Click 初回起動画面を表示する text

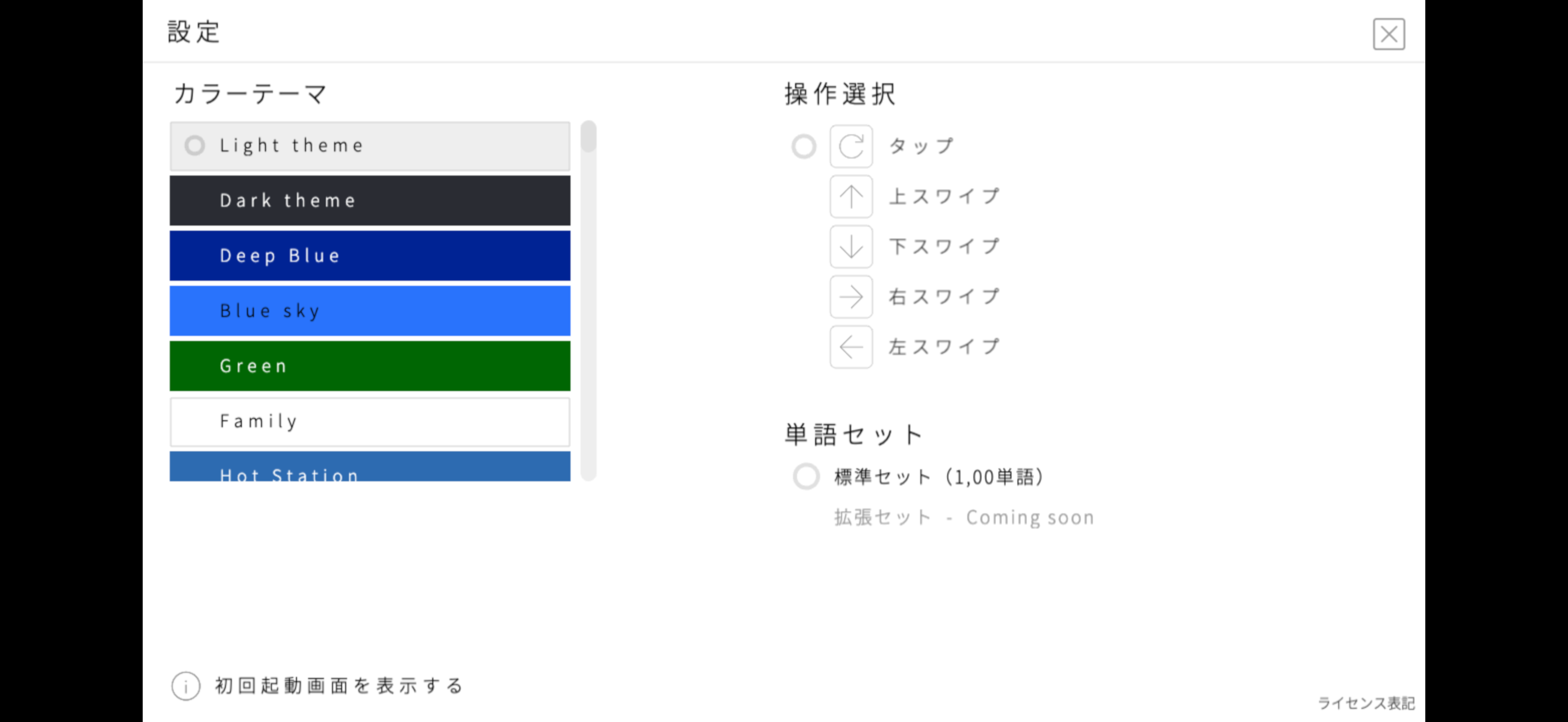point(340,686)
